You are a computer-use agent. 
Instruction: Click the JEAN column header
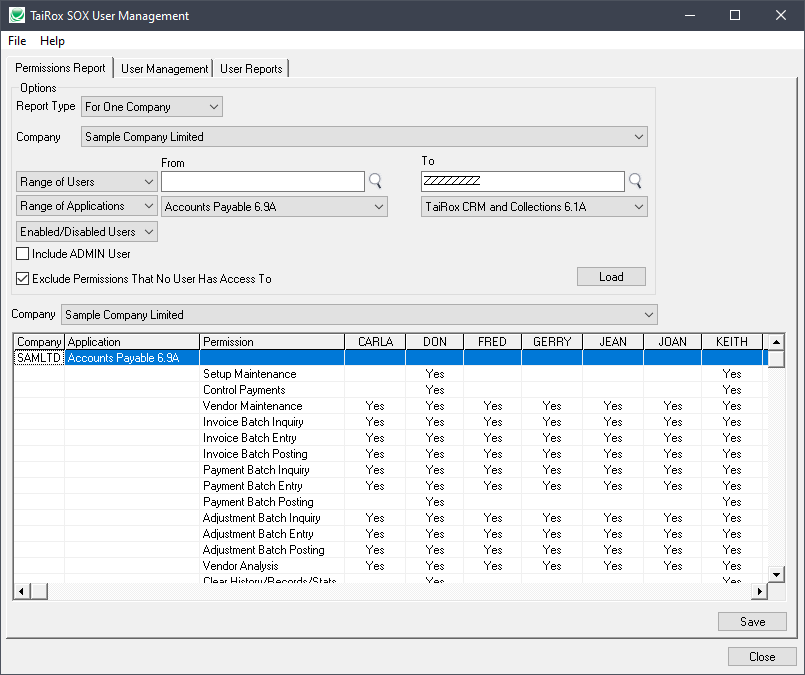point(613,342)
